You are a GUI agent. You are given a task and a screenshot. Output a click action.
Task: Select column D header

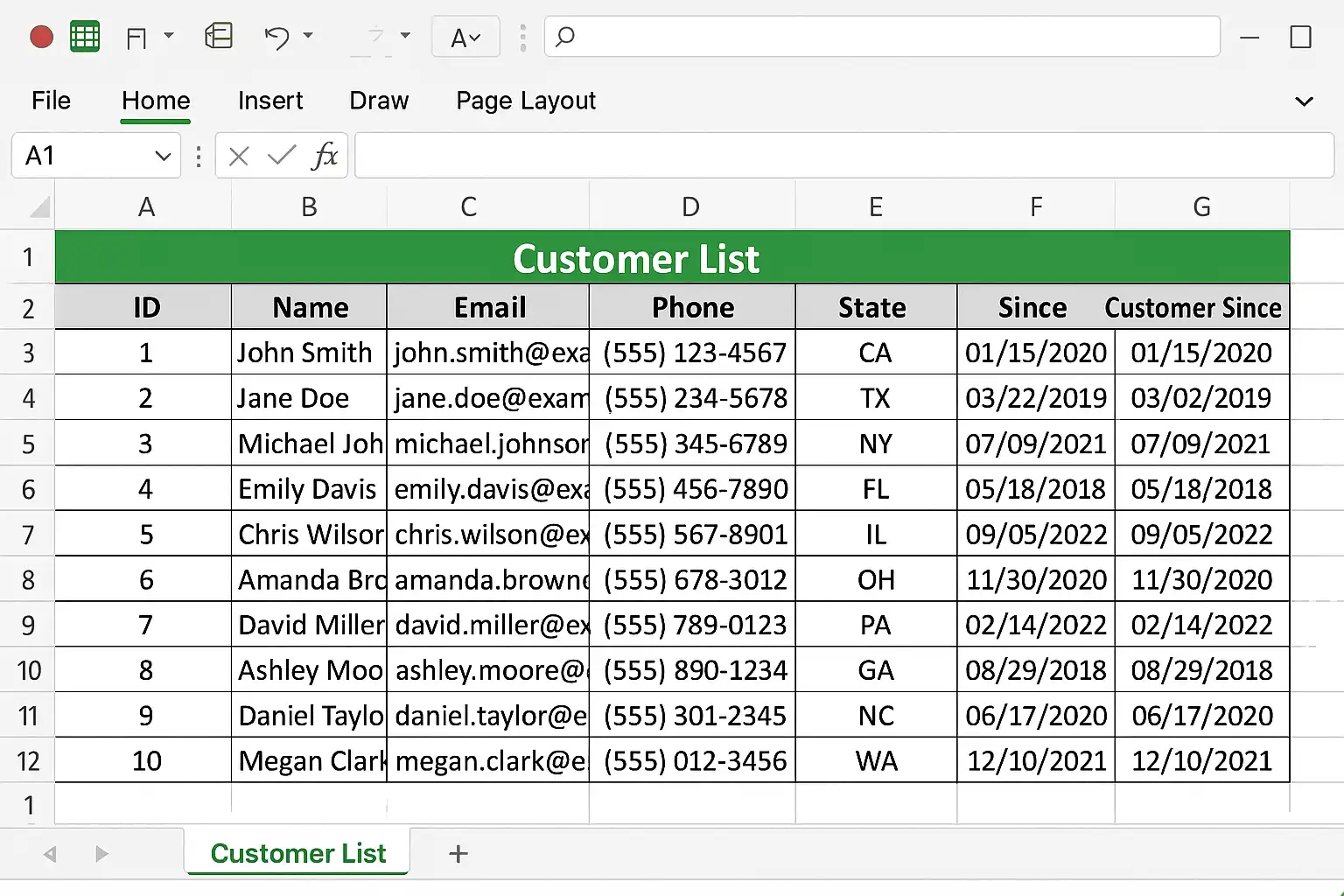(691, 207)
